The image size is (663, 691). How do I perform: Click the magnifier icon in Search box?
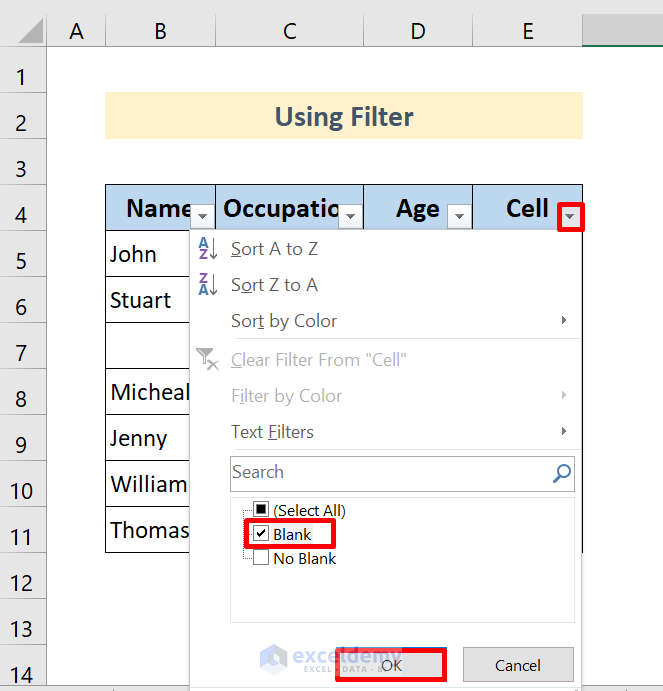pyautogui.click(x=562, y=473)
